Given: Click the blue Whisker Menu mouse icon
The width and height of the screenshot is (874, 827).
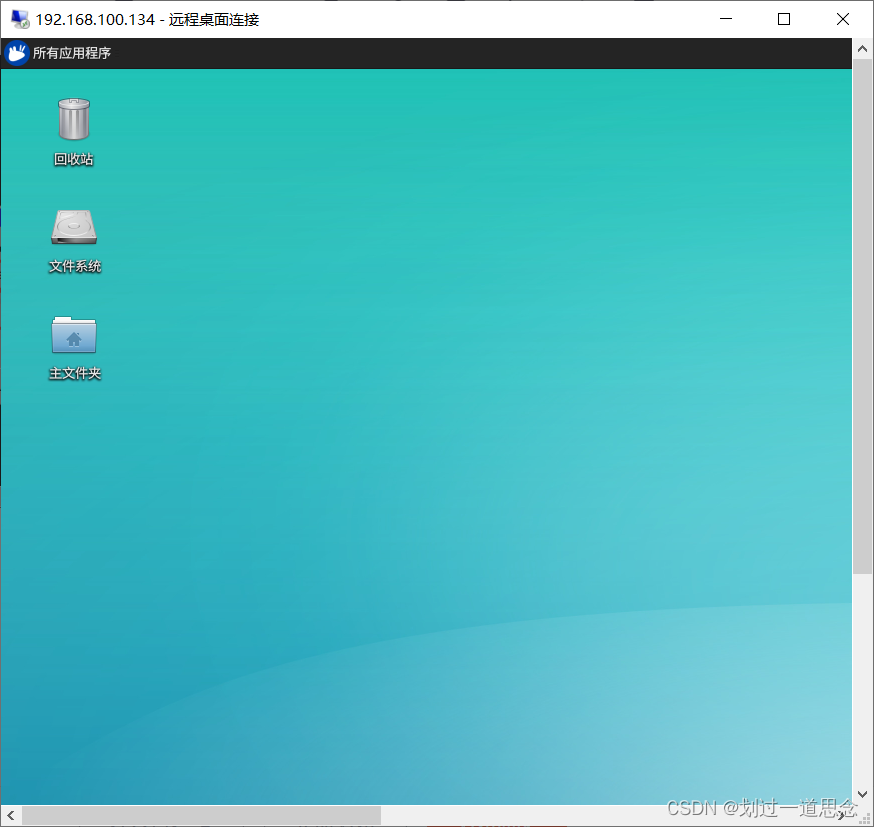Looking at the screenshot, I should tap(16, 53).
